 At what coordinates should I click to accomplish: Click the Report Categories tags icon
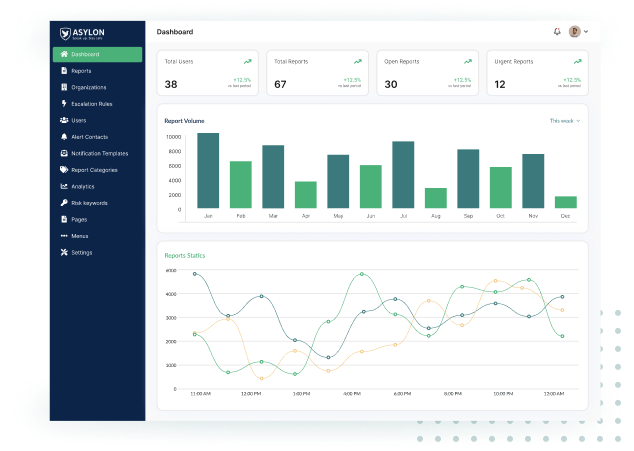tap(64, 170)
